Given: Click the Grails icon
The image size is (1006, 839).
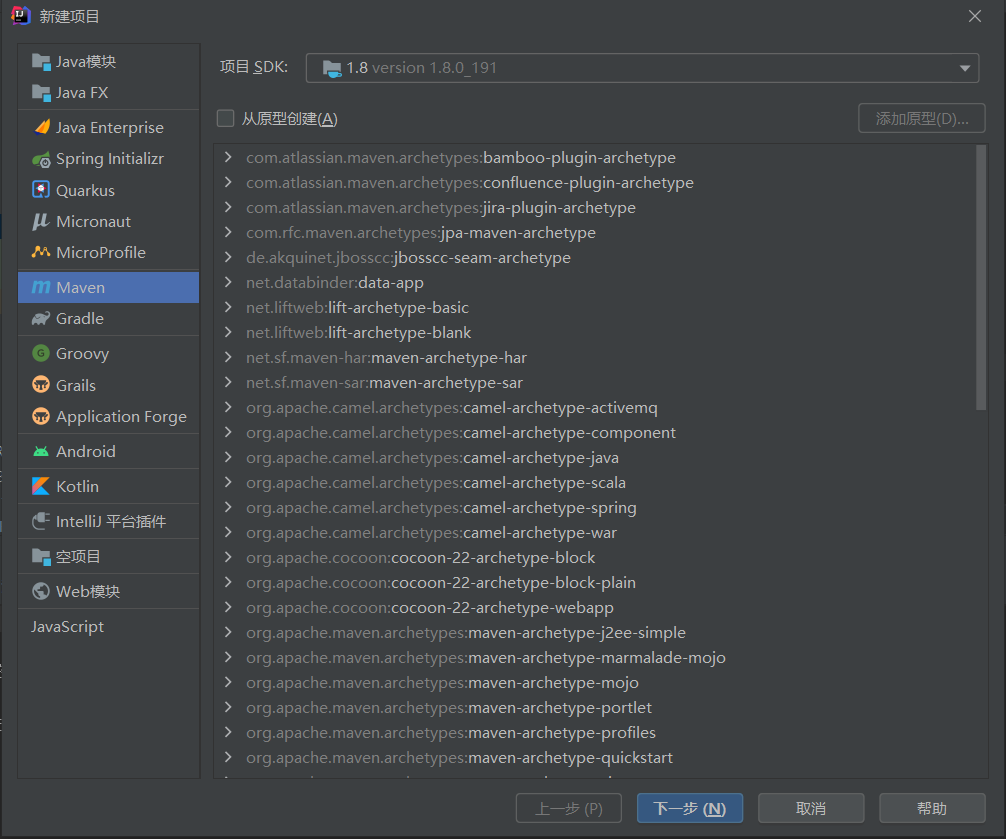Looking at the screenshot, I should coord(41,385).
